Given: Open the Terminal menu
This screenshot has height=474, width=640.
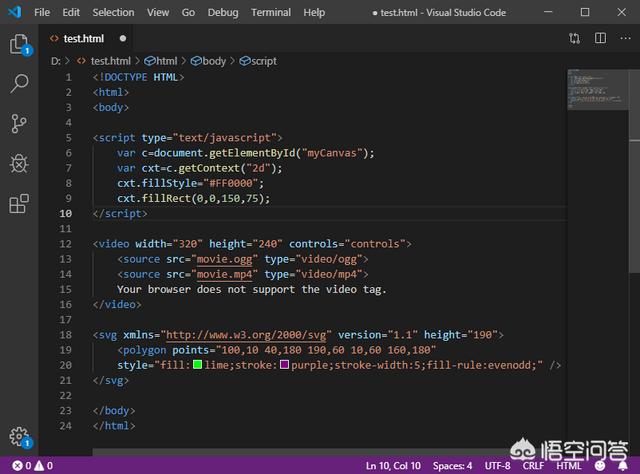Looking at the screenshot, I should [x=271, y=12].
